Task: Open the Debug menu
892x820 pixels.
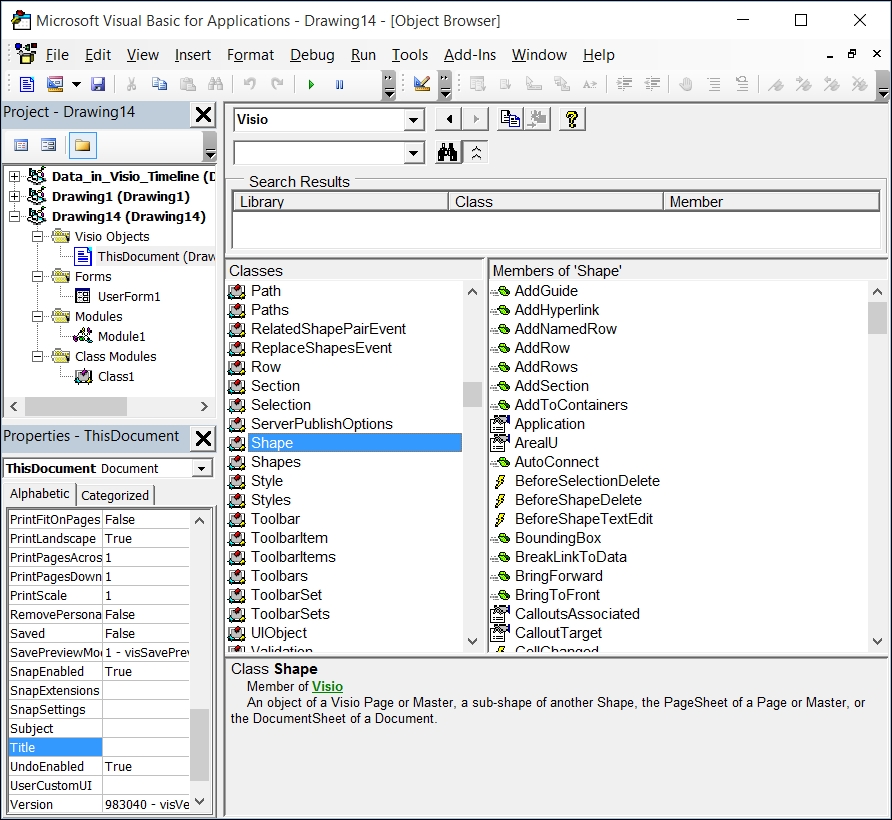Action: [312, 55]
